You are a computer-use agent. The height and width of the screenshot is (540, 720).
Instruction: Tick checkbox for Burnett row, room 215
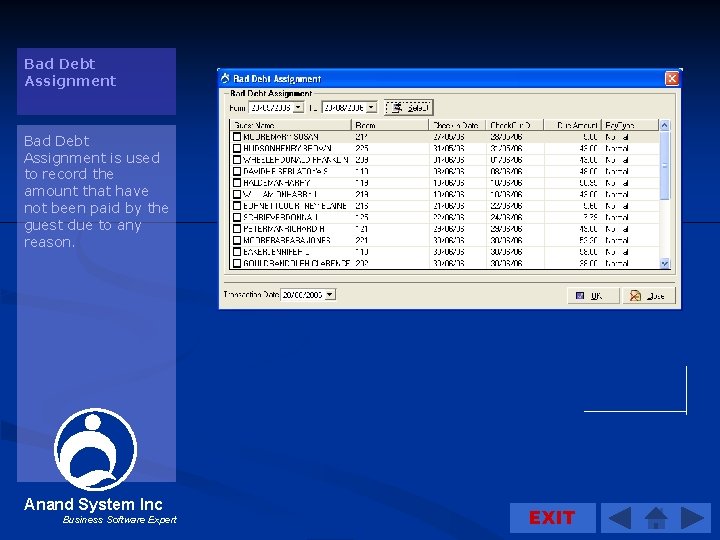coord(237,206)
